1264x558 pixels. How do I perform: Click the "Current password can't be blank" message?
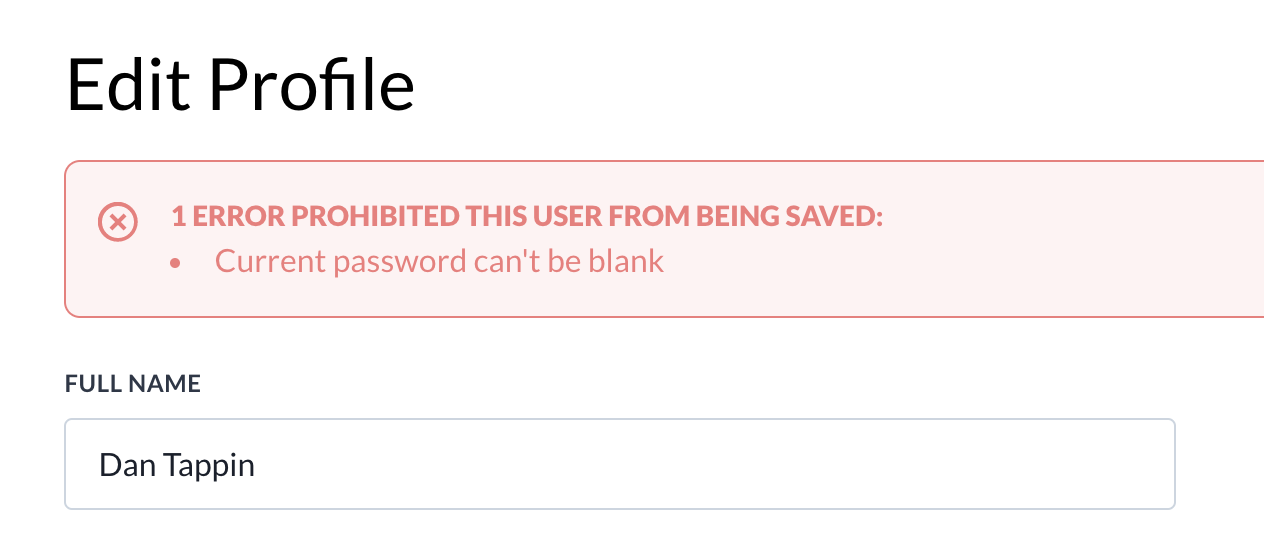pos(440,262)
